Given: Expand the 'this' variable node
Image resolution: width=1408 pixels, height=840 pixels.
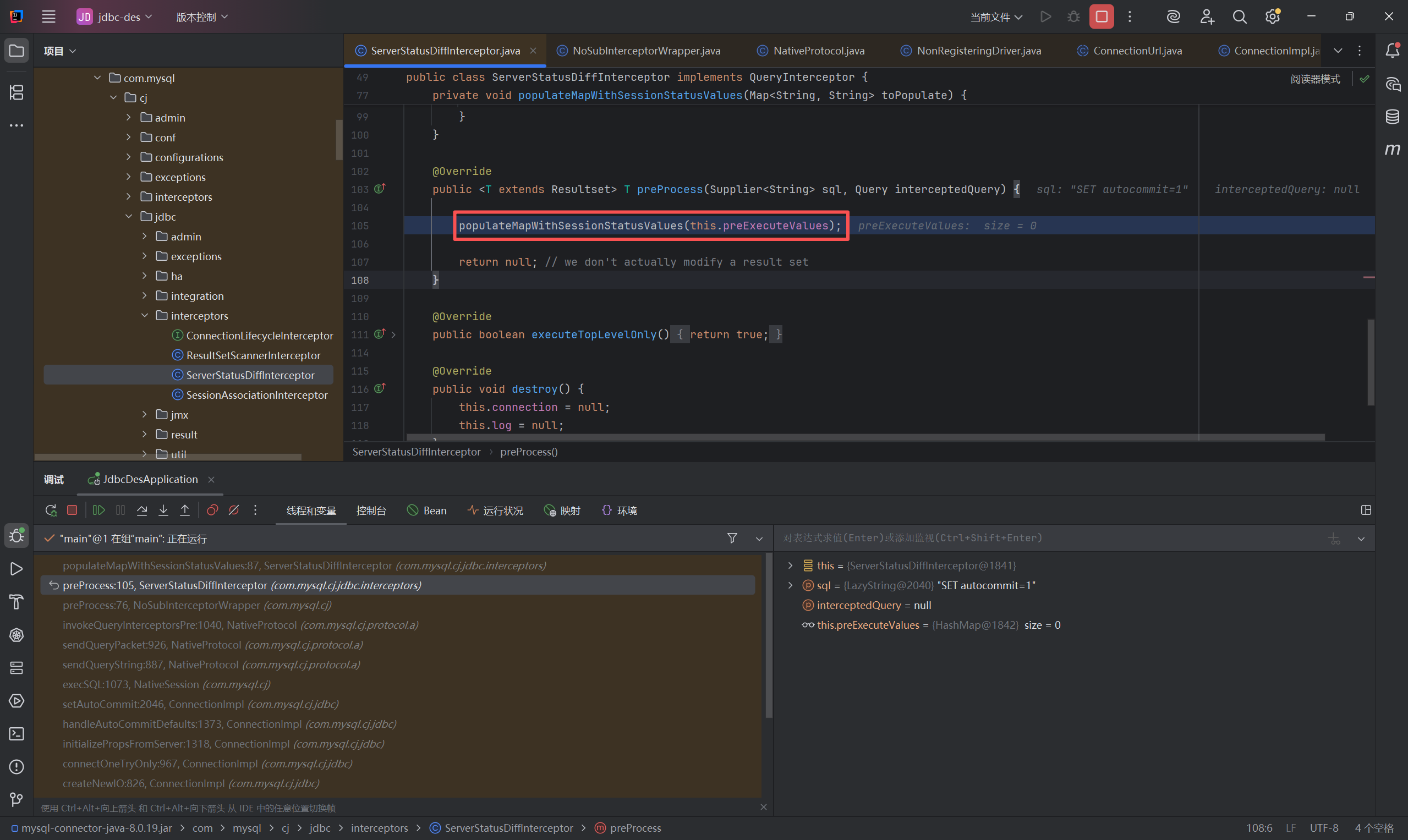Looking at the screenshot, I should (790, 566).
